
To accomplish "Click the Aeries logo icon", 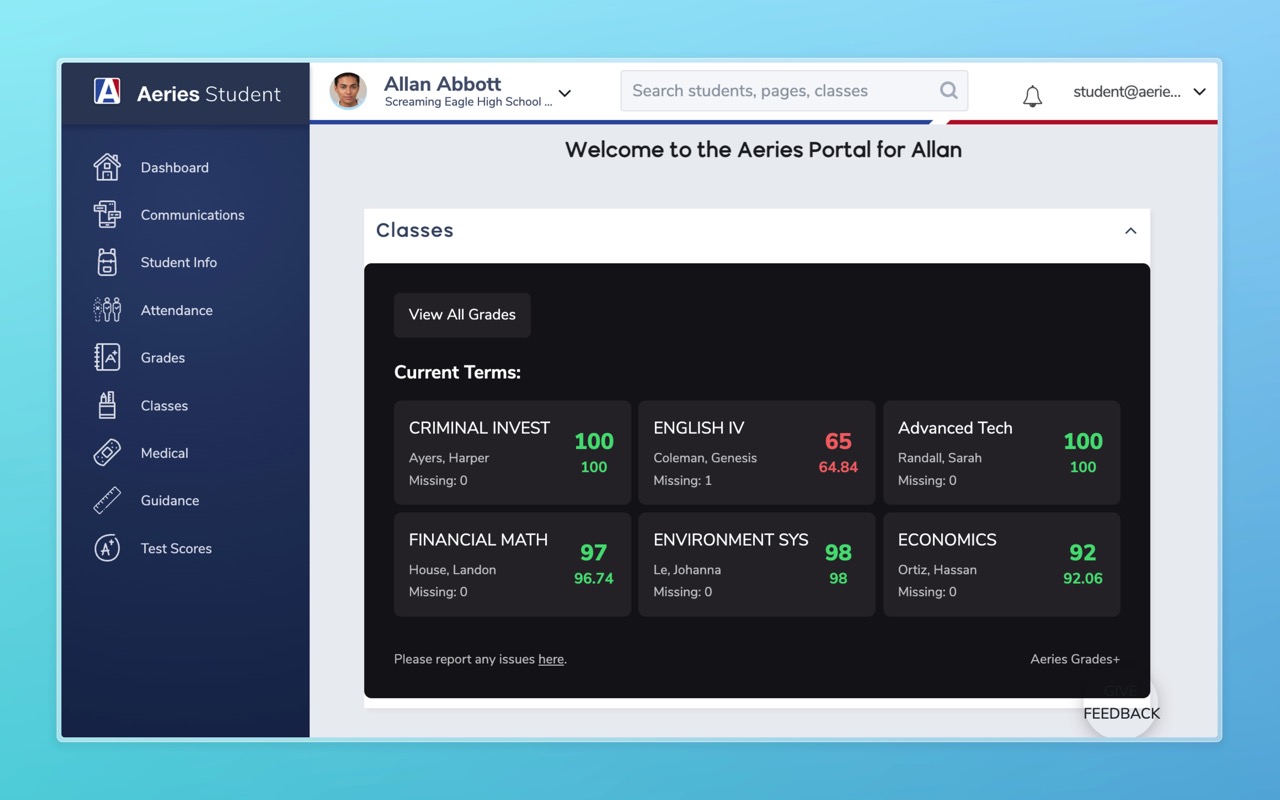I will [x=107, y=92].
